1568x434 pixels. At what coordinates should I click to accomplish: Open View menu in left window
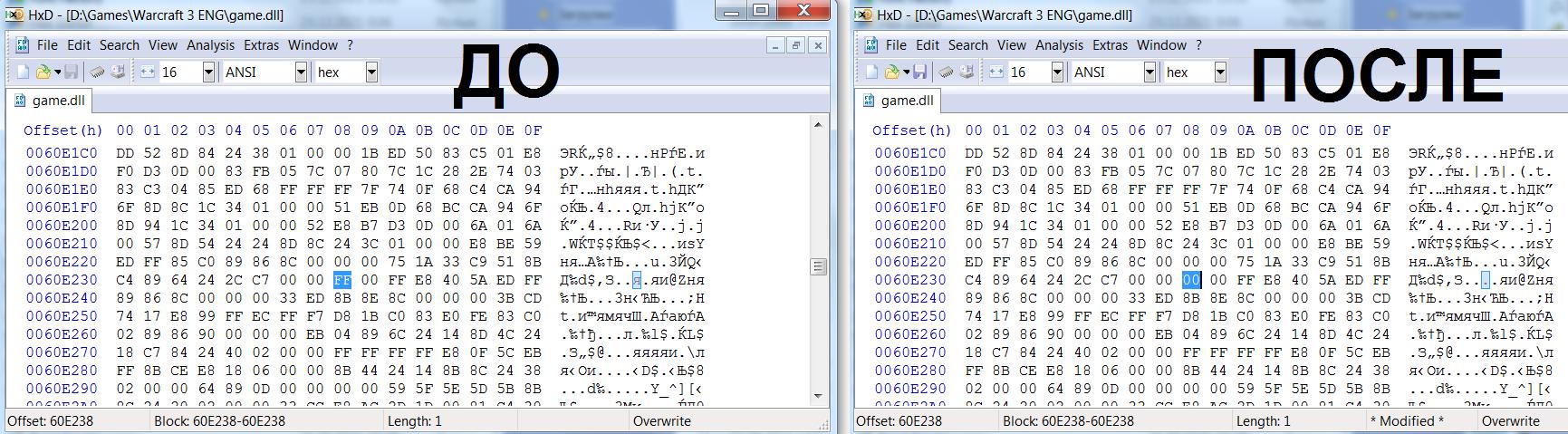coord(163,44)
